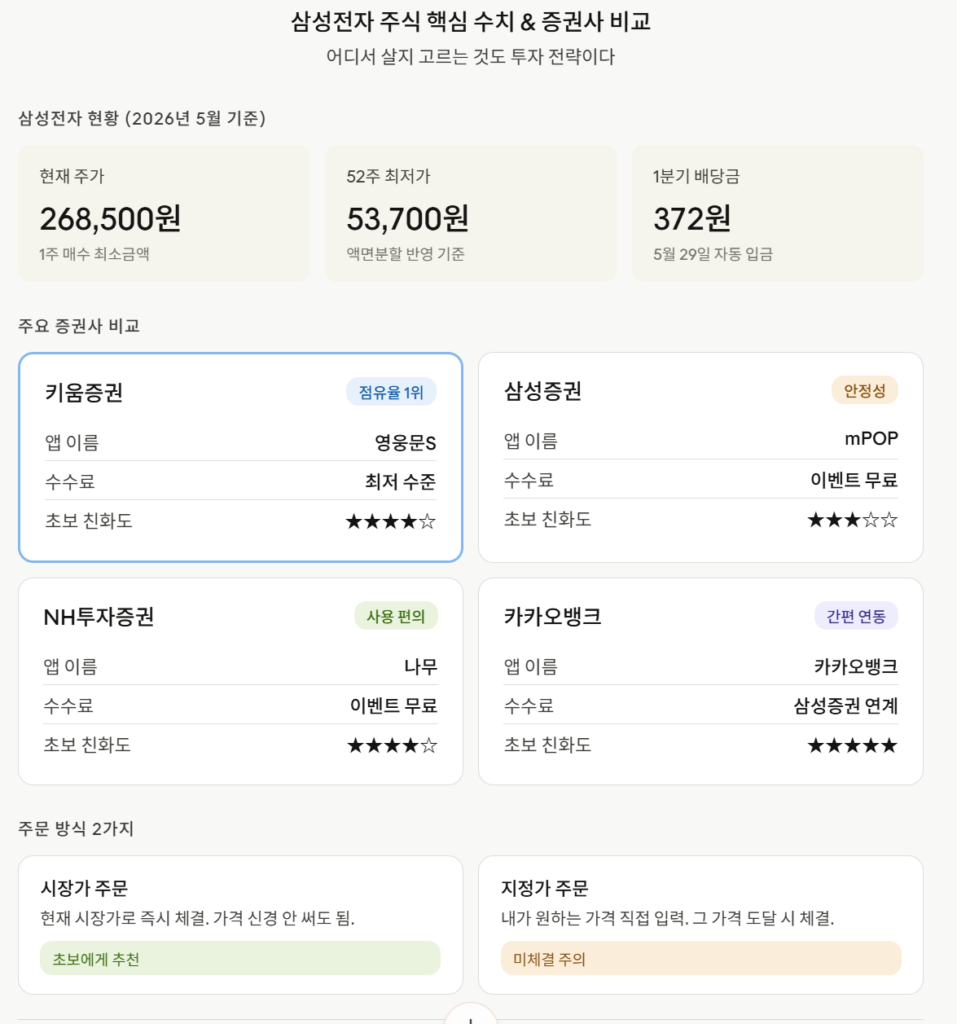Viewport: 957px width, 1024px height.
Task: Click the 사용 편의 badge
Action: 395,616
